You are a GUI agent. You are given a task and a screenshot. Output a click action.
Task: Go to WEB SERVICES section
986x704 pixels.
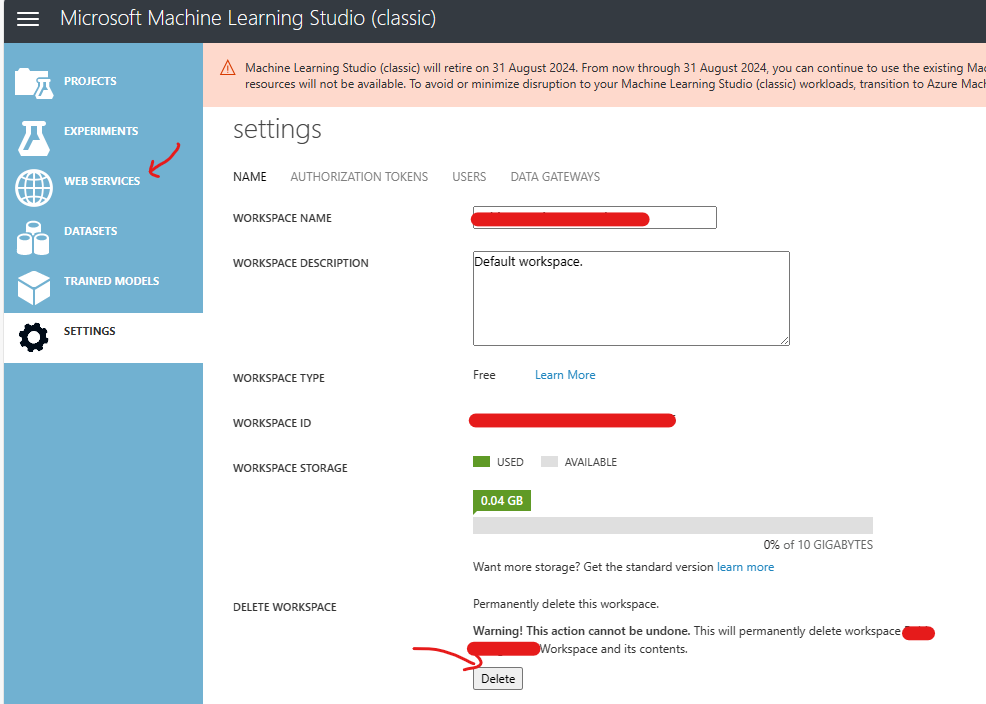click(102, 181)
